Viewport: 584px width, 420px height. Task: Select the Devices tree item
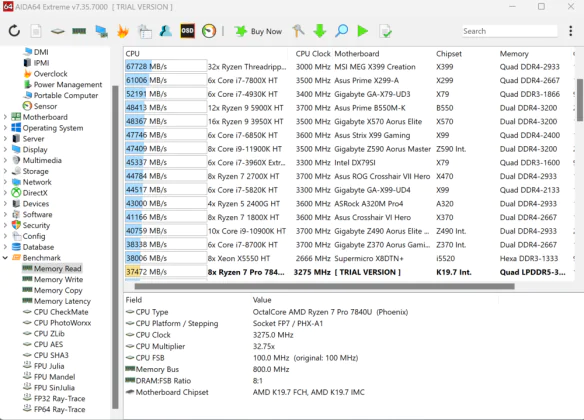click(36, 203)
